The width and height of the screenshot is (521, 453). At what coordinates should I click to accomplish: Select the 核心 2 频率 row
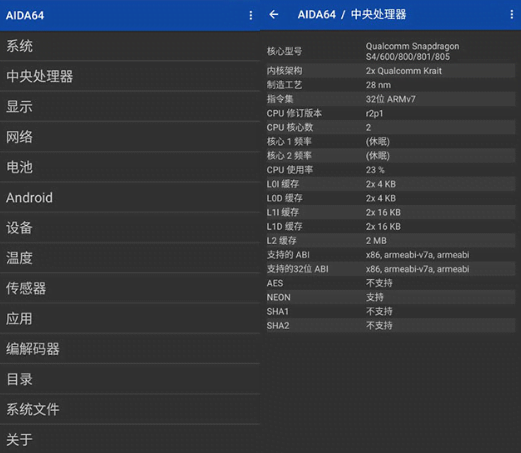390,156
